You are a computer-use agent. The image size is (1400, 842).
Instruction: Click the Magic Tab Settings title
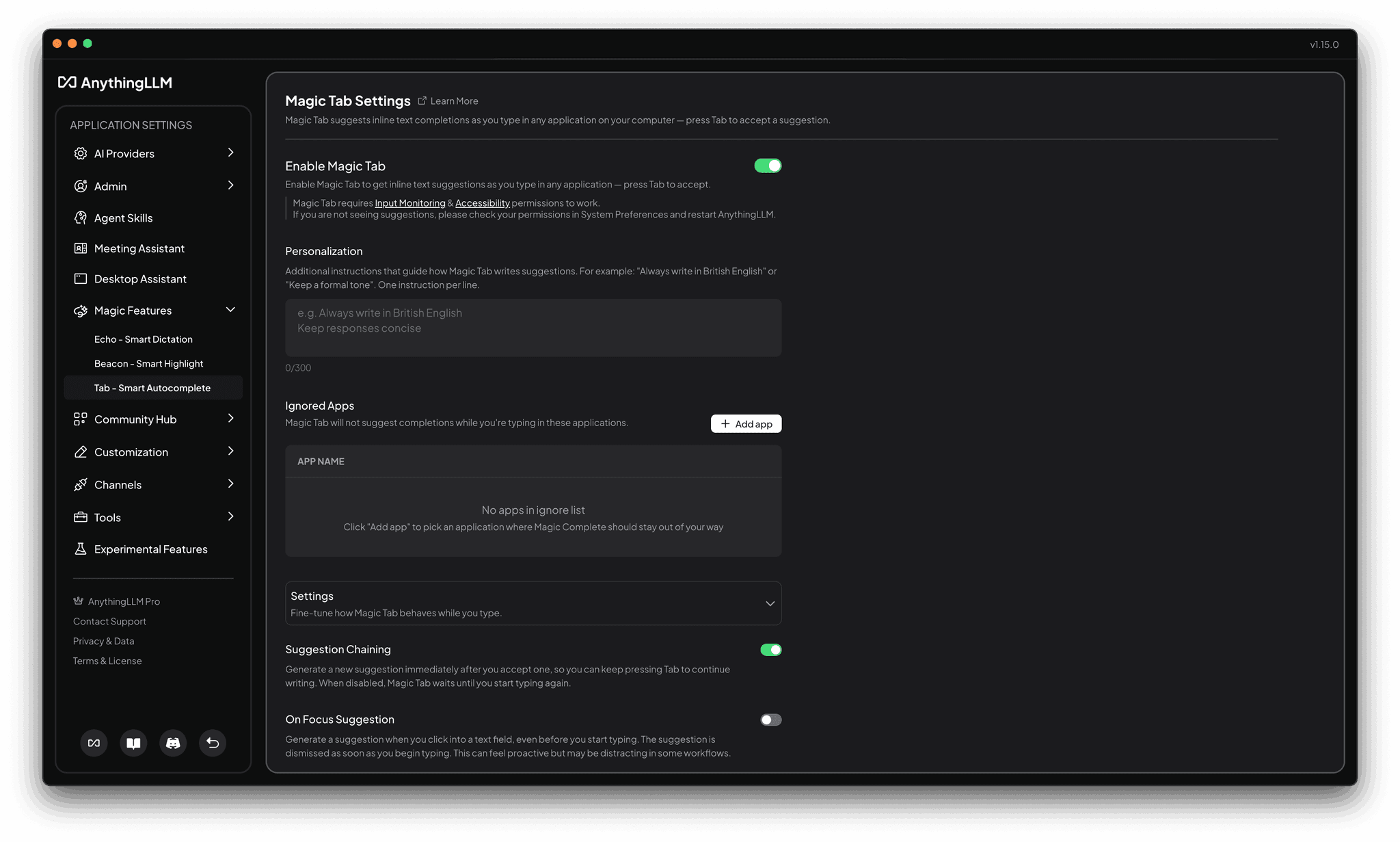coord(347,101)
